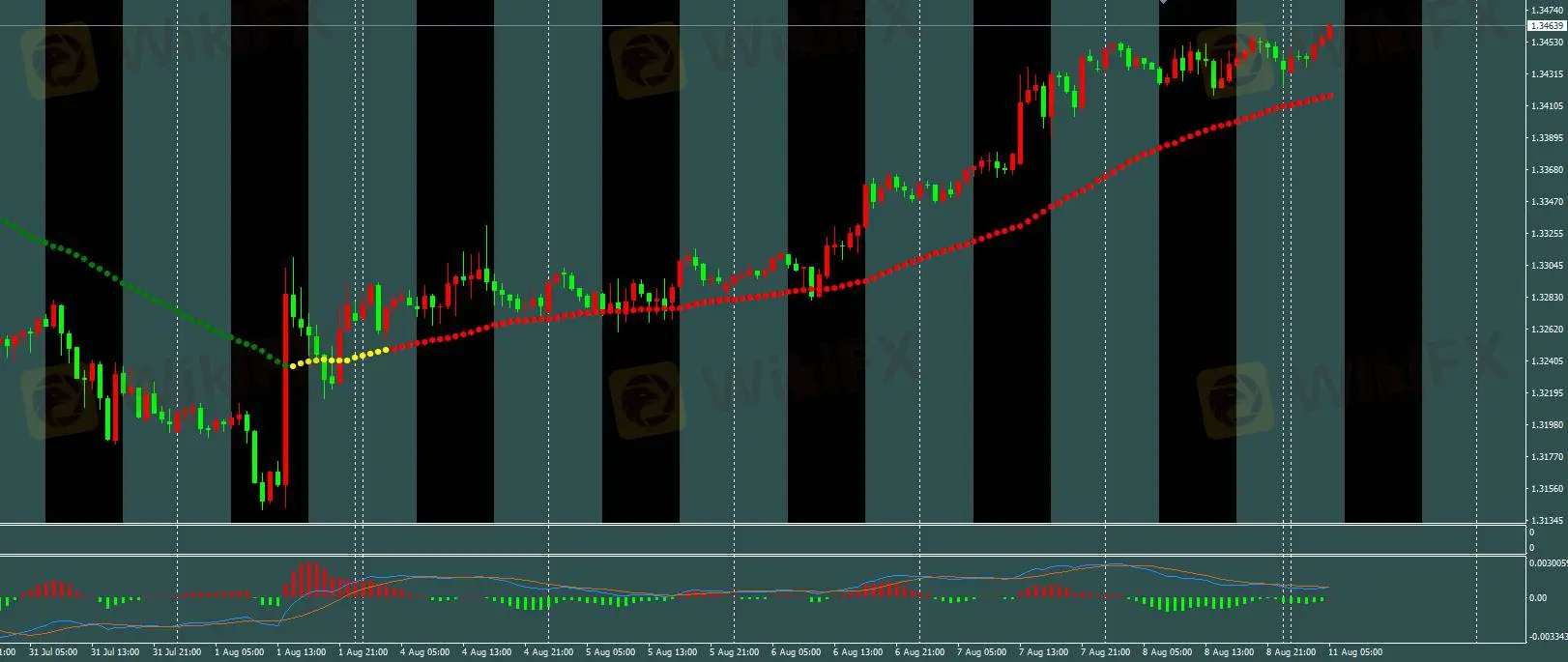Click the 6 Aug 21:00 time label

pyautogui.click(x=919, y=652)
